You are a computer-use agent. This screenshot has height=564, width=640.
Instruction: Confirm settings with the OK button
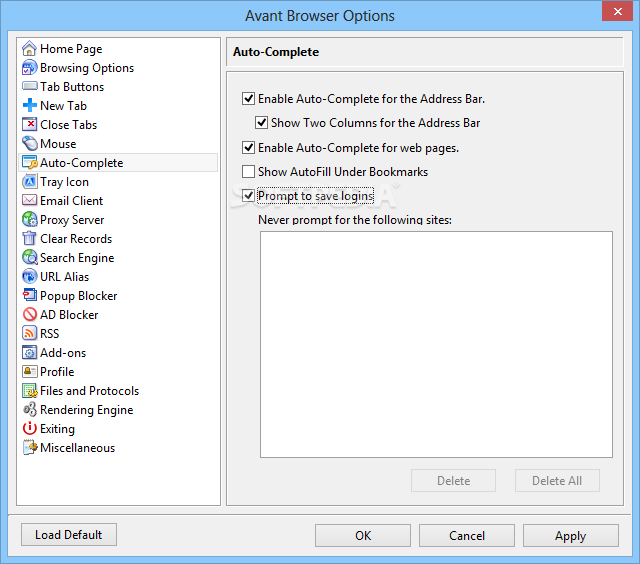tap(362, 535)
